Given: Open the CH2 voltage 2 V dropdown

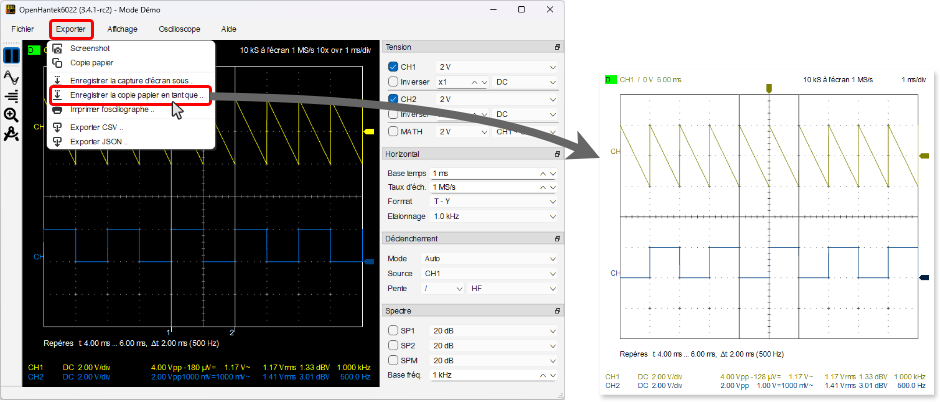Looking at the screenshot, I should tap(498, 99).
